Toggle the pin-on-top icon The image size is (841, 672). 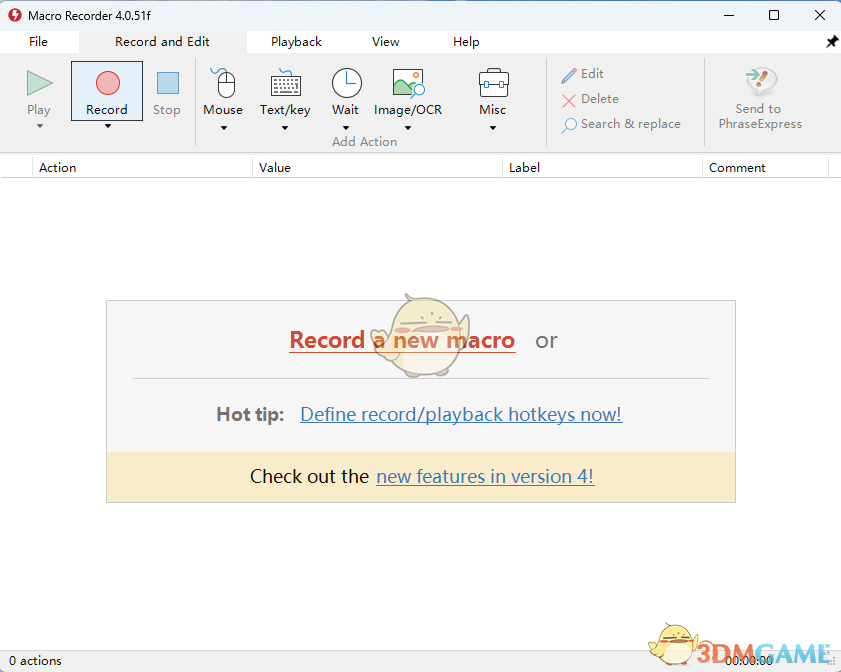click(x=831, y=41)
